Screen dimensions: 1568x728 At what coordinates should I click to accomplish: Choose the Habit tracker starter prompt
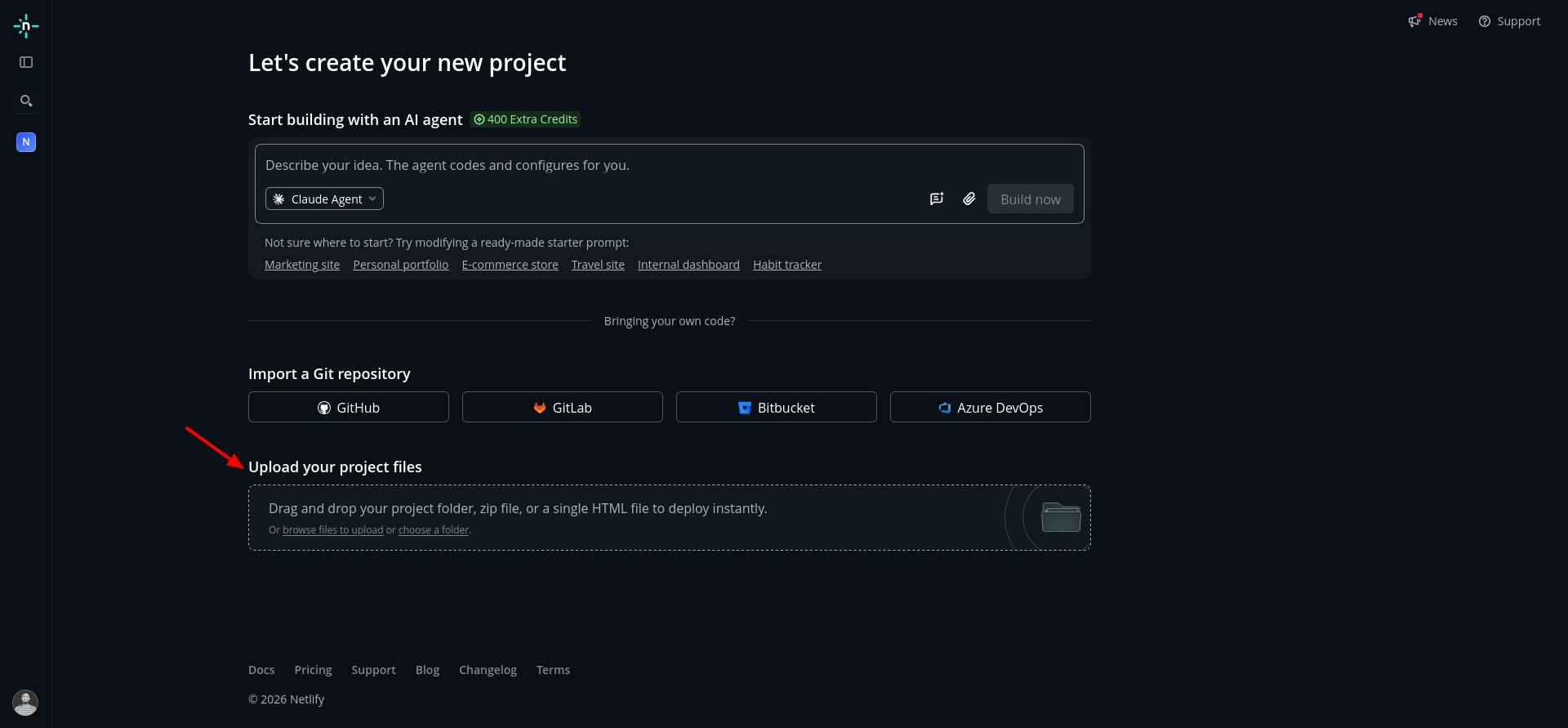pos(787,265)
